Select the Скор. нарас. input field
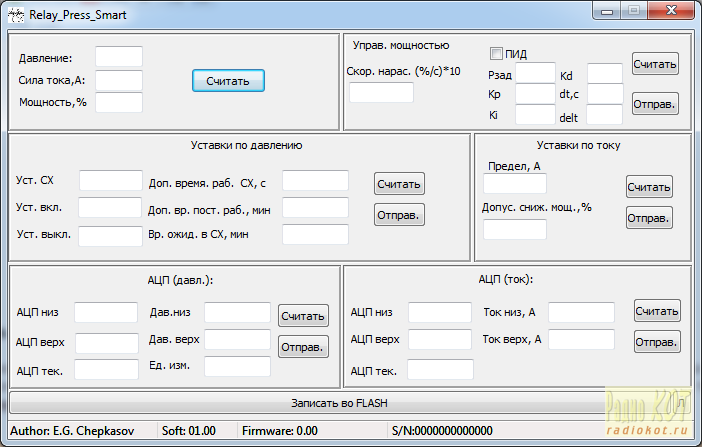The image size is (702, 447). (381, 93)
